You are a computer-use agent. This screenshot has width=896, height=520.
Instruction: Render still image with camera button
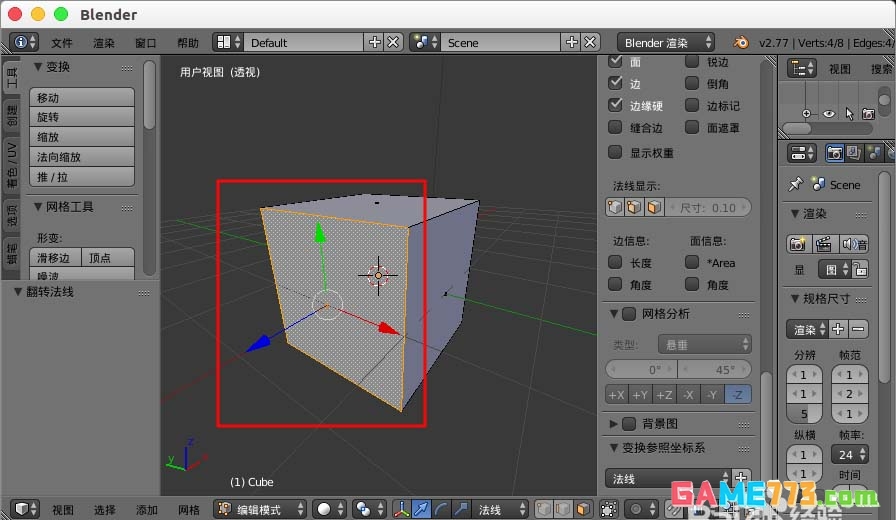[x=798, y=244]
